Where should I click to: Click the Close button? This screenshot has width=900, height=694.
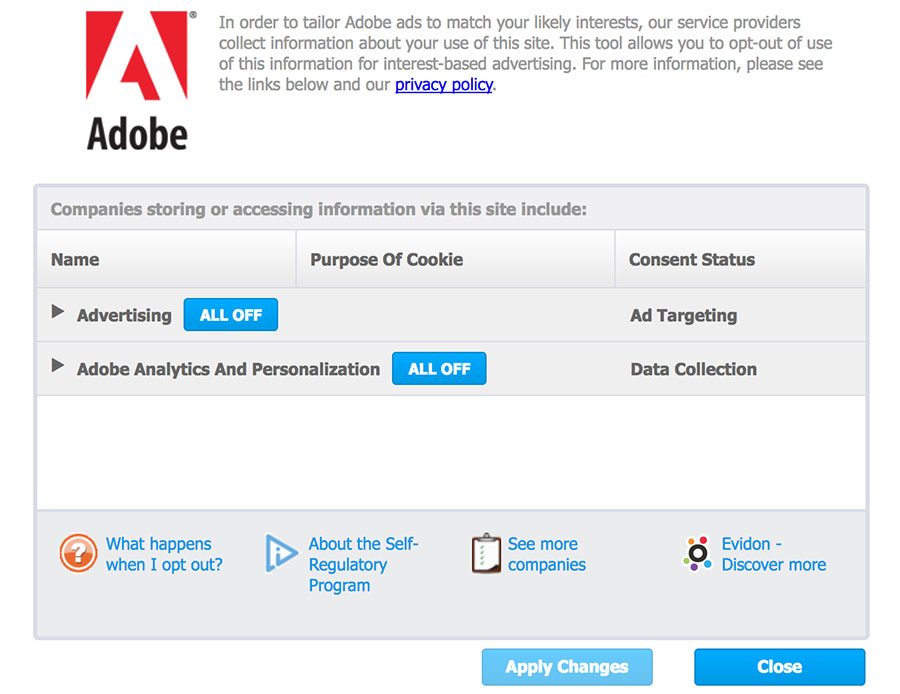point(779,667)
